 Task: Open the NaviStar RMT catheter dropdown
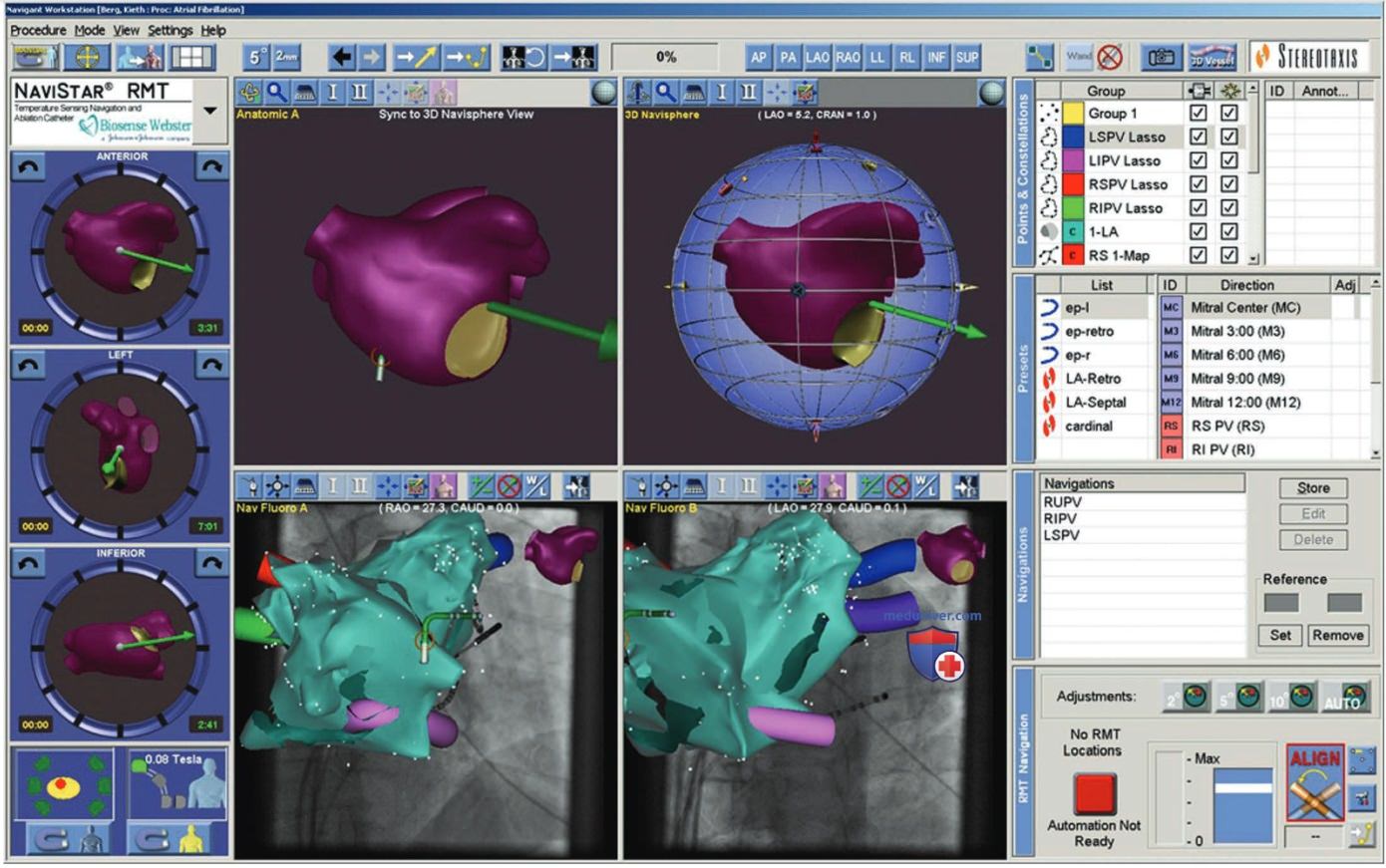210,111
